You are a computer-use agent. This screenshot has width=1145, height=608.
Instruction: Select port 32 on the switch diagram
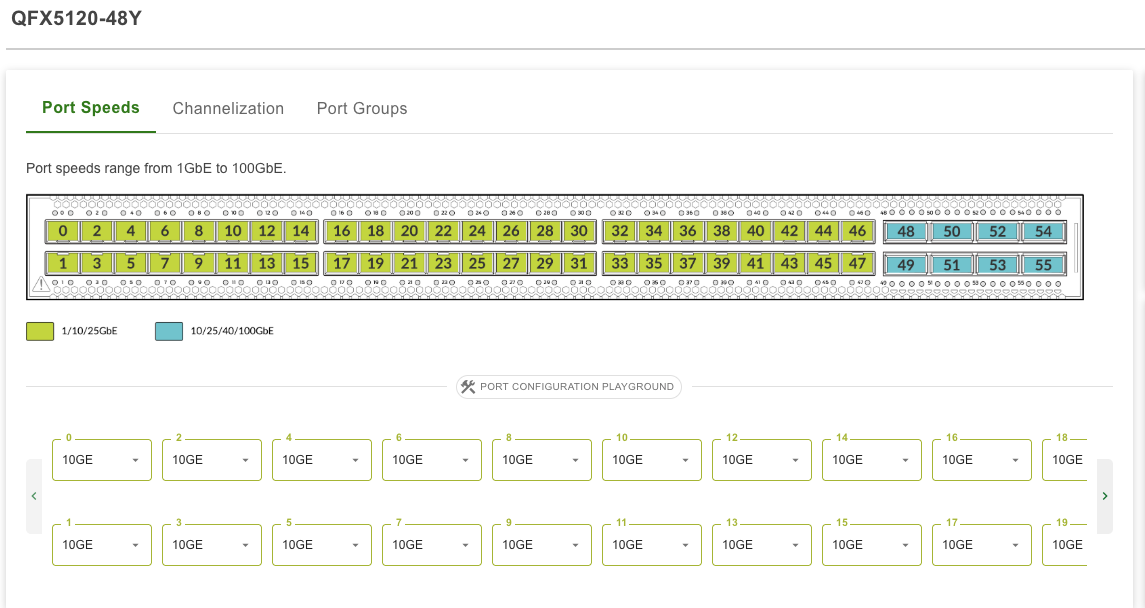[x=620, y=231]
